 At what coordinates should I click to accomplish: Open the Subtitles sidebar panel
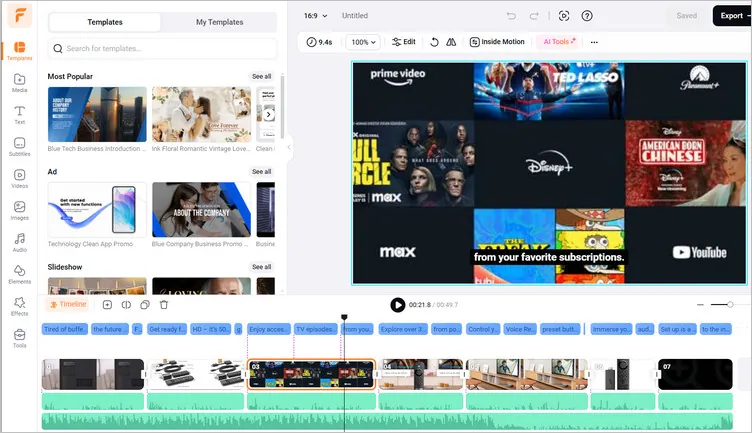pyautogui.click(x=19, y=147)
